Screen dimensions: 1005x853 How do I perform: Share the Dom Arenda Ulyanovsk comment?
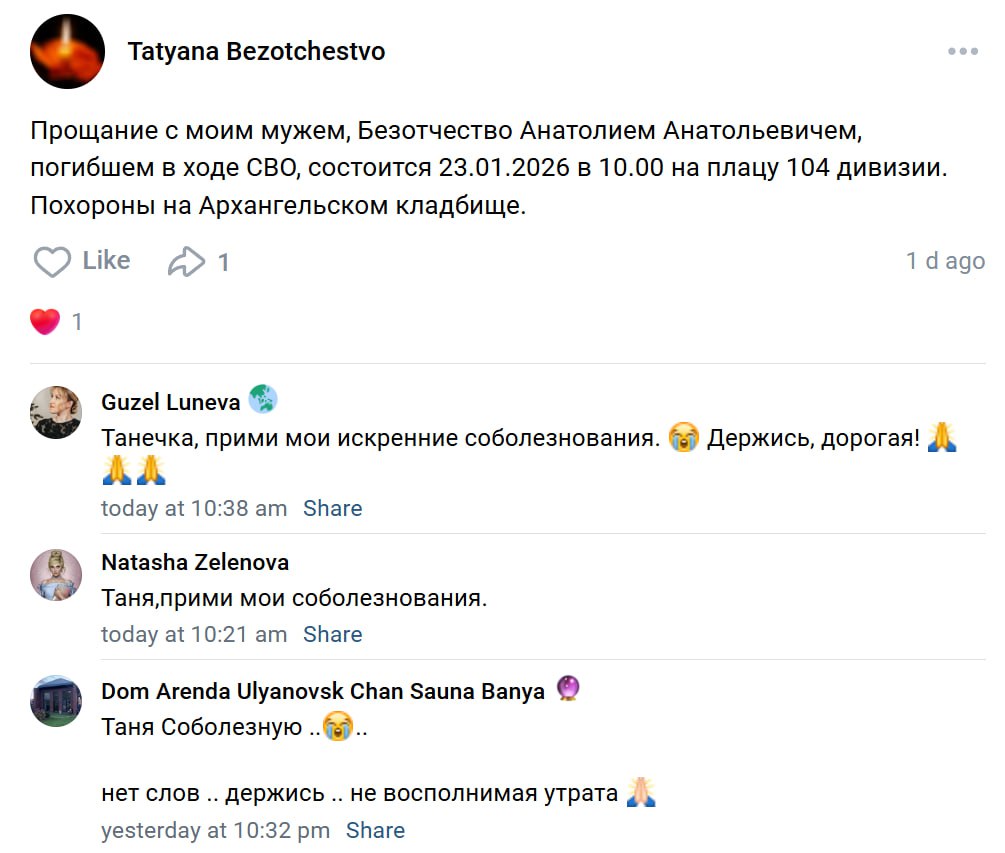[375, 830]
